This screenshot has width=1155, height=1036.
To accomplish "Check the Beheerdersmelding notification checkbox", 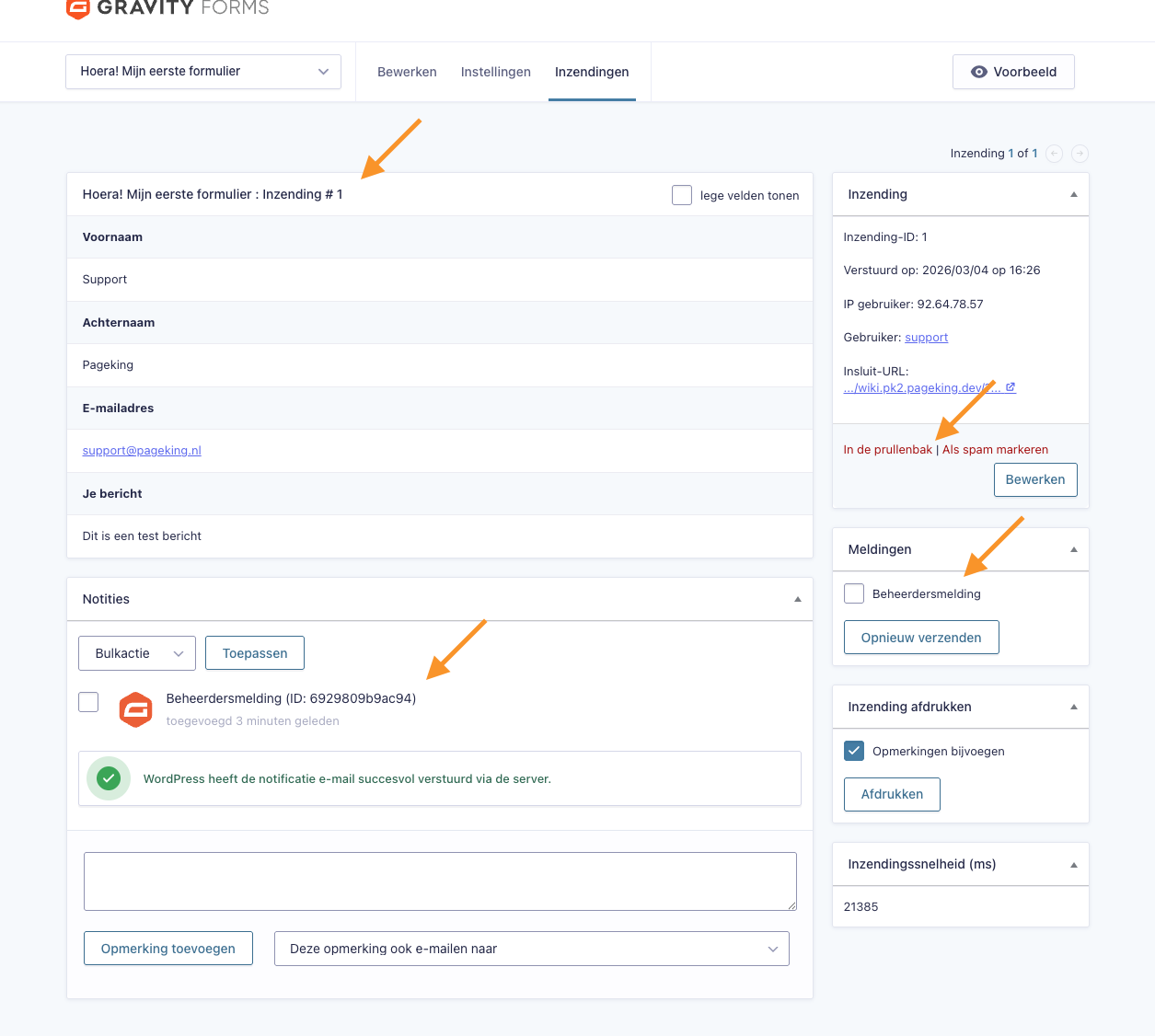I will tap(854, 593).
